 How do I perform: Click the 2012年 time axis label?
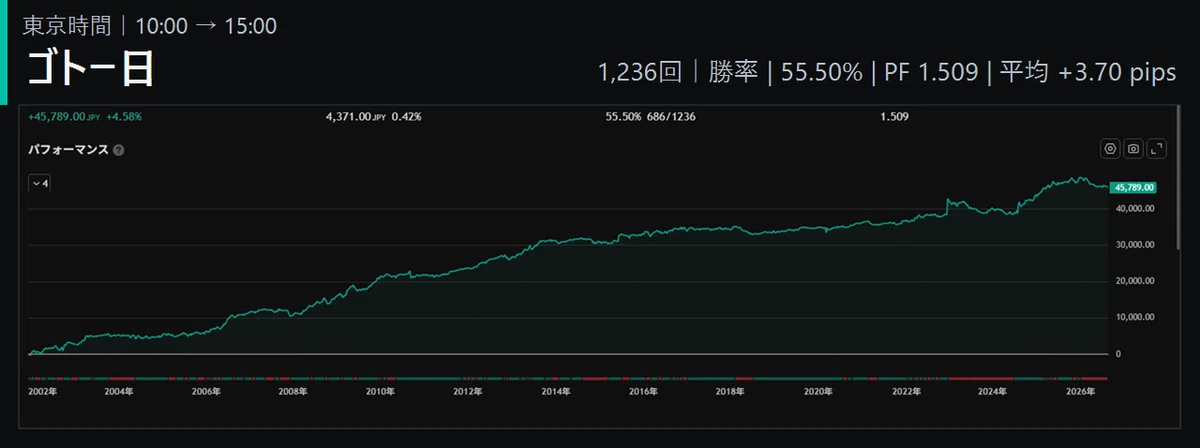(x=467, y=393)
